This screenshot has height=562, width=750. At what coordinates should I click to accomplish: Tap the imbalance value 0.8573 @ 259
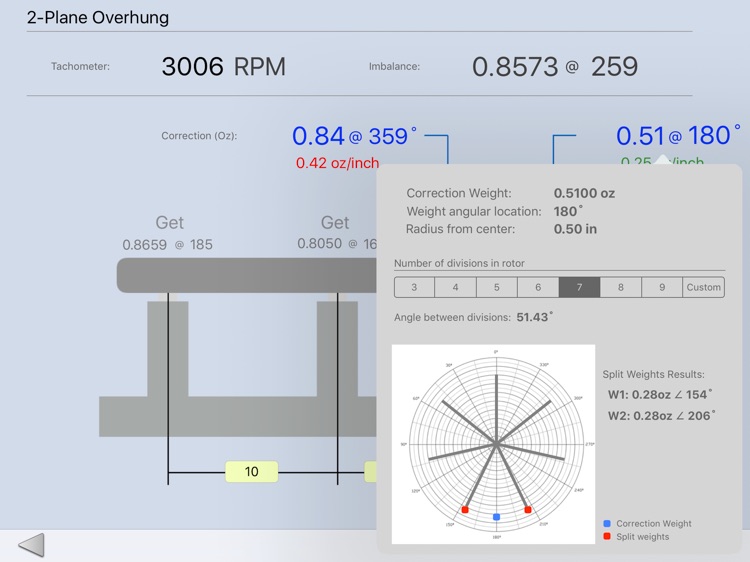pos(555,66)
